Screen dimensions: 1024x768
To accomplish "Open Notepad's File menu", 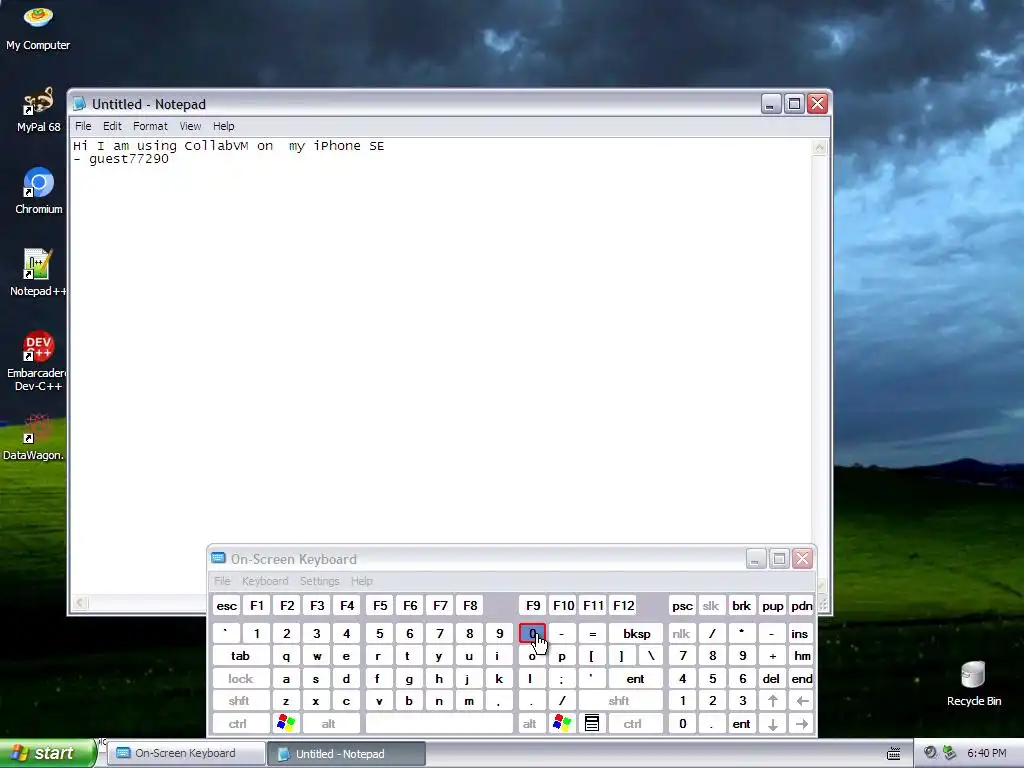I will pyautogui.click(x=83, y=126).
